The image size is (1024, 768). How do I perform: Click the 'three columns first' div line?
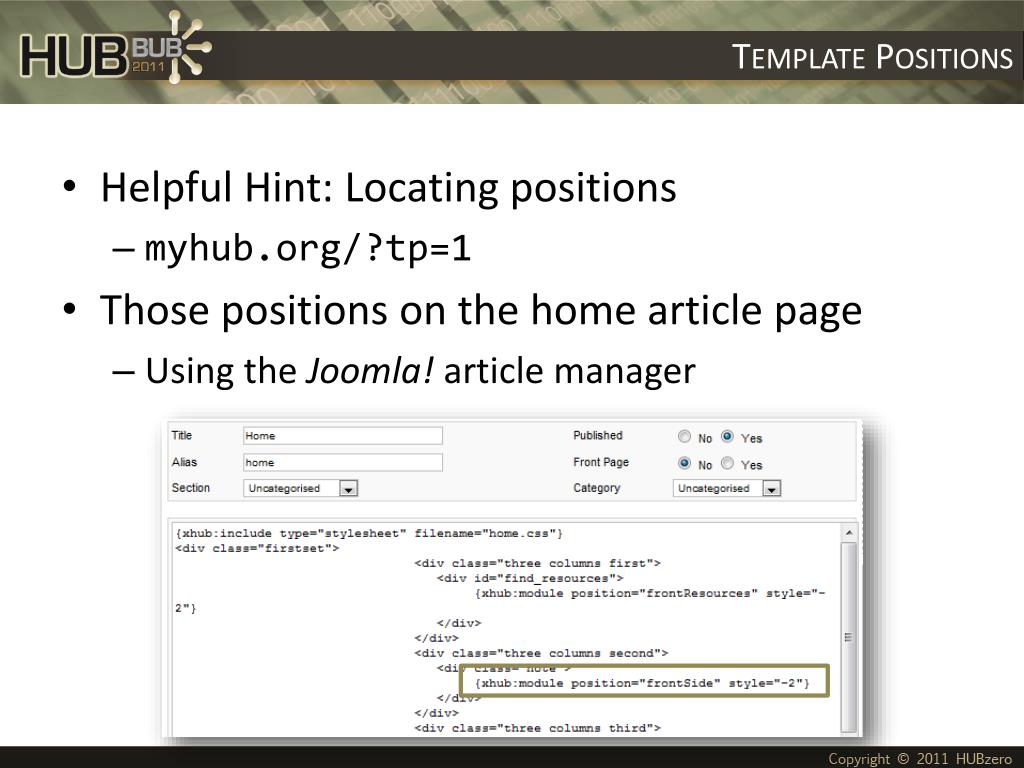click(x=537, y=563)
